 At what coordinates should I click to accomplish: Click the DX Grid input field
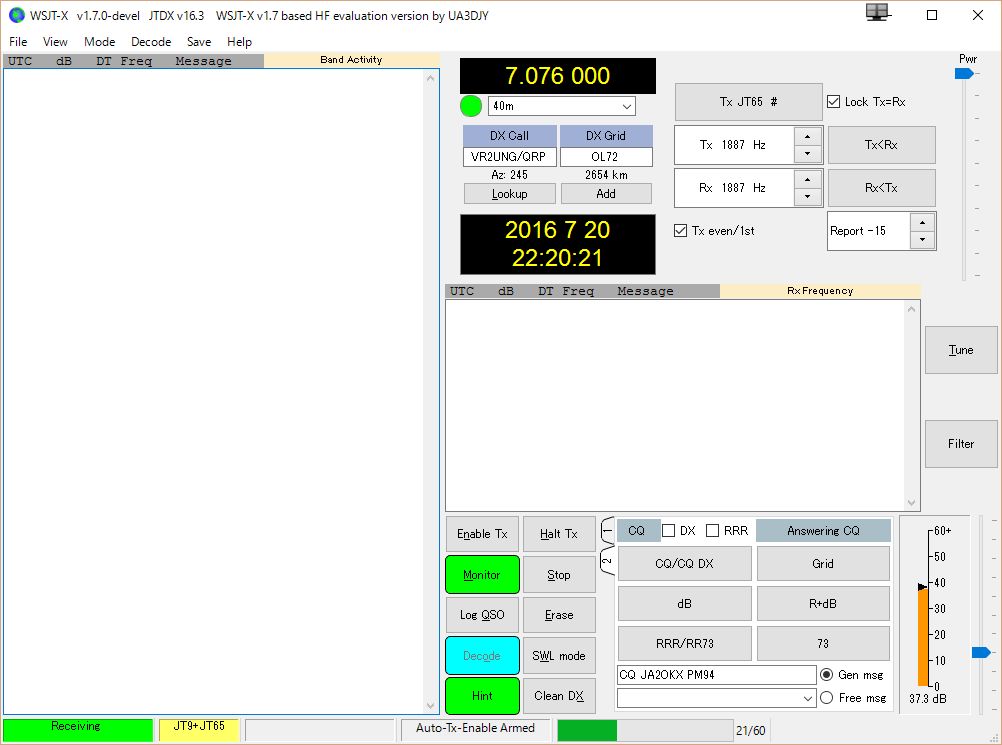(x=606, y=157)
